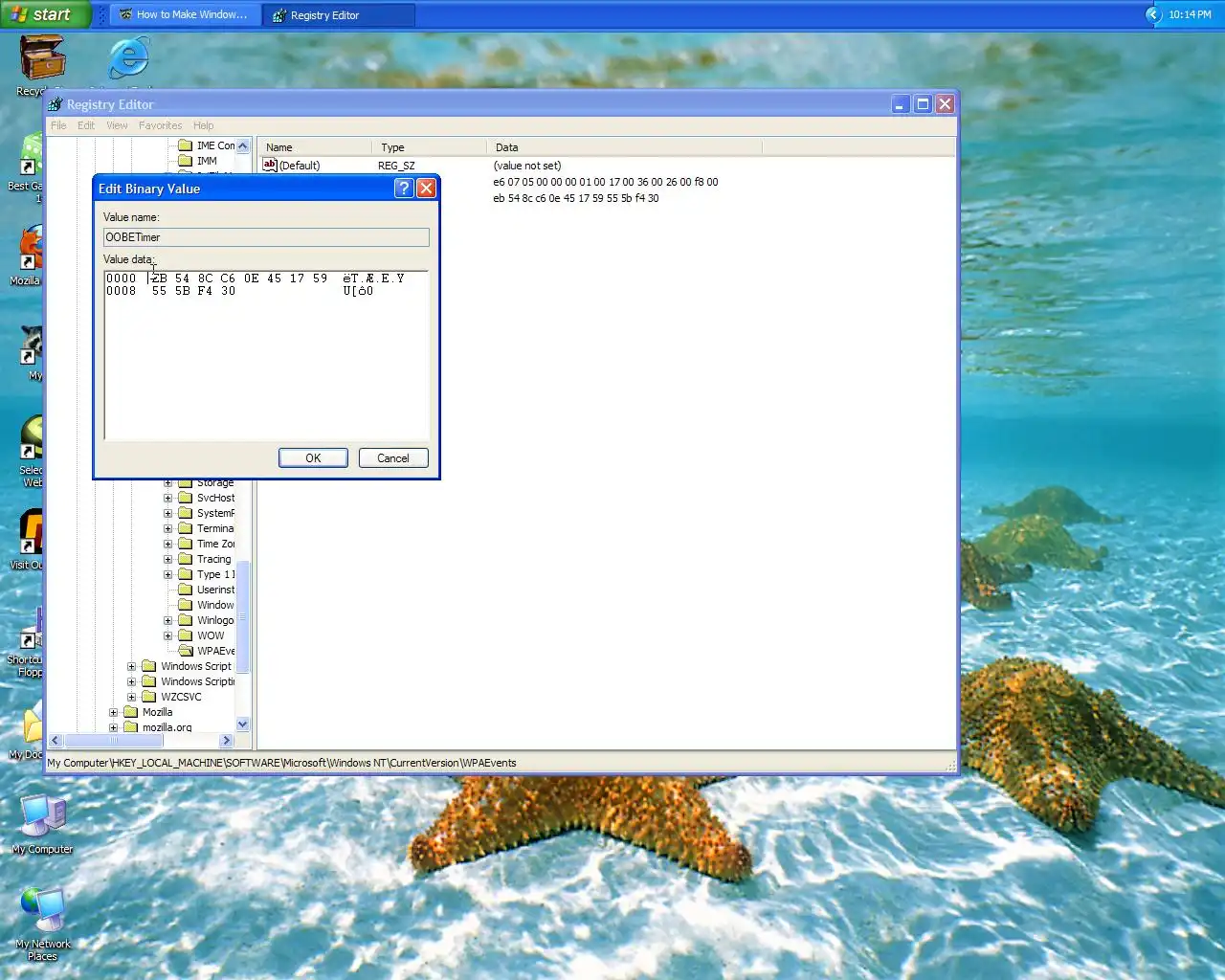Click the 0008 offset row label

pyautogui.click(x=122, y=291)
